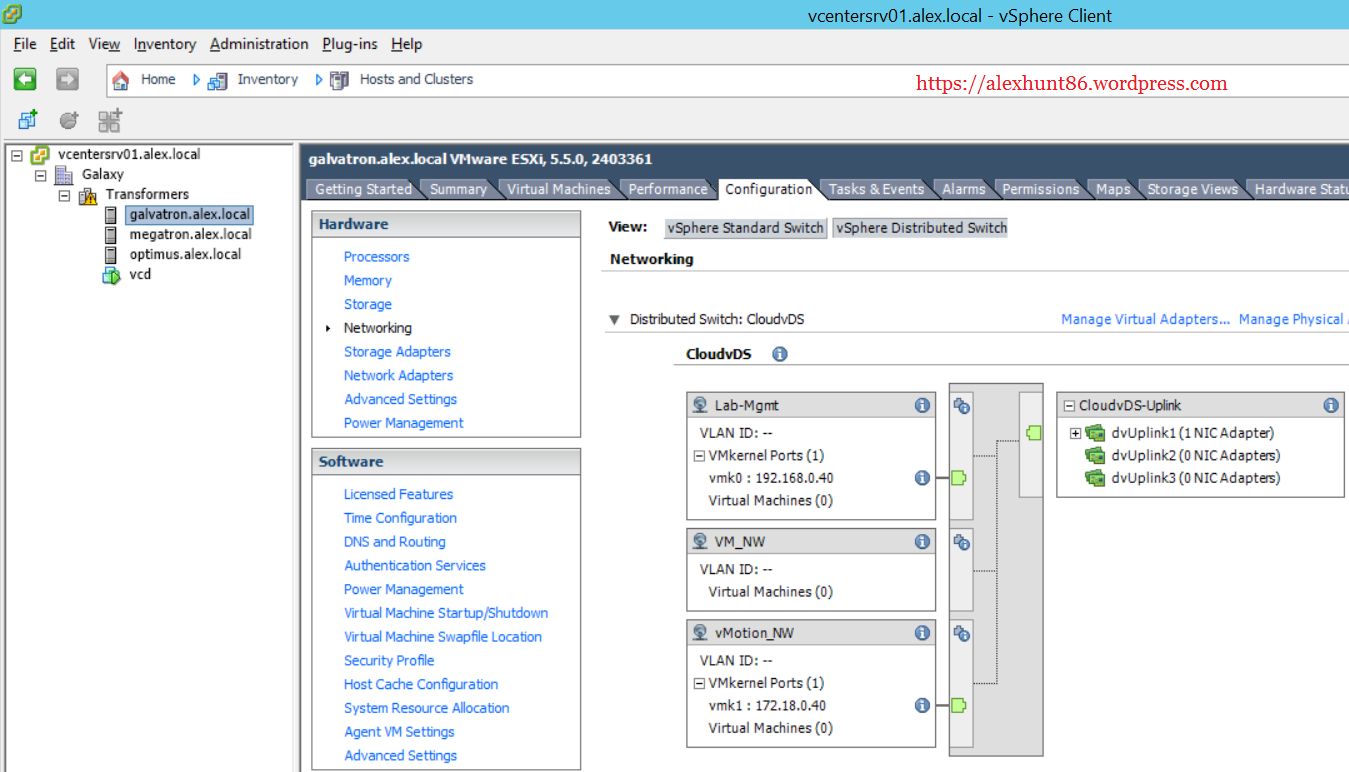Collapse the Transformers cluster tree node
Image resolution: width=1349 pixels, height=772 pixels.
click(x=64, y=195)
